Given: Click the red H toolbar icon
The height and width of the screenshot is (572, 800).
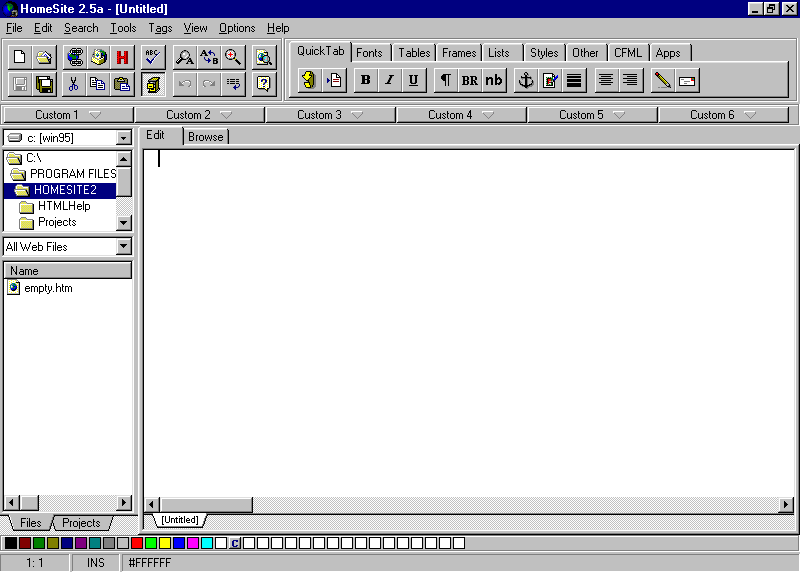Looking at the screenshot, I should (122, 57).
